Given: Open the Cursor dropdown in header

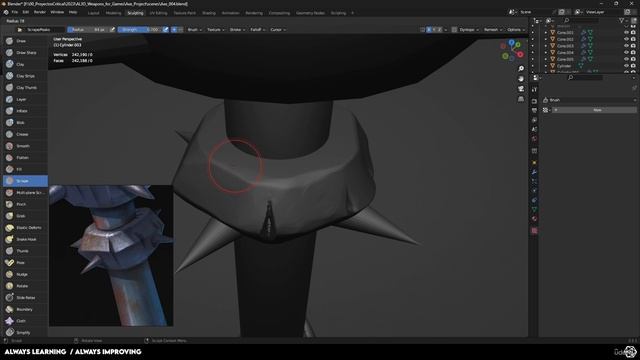Looking at the screenshot, I should (278, 30).
